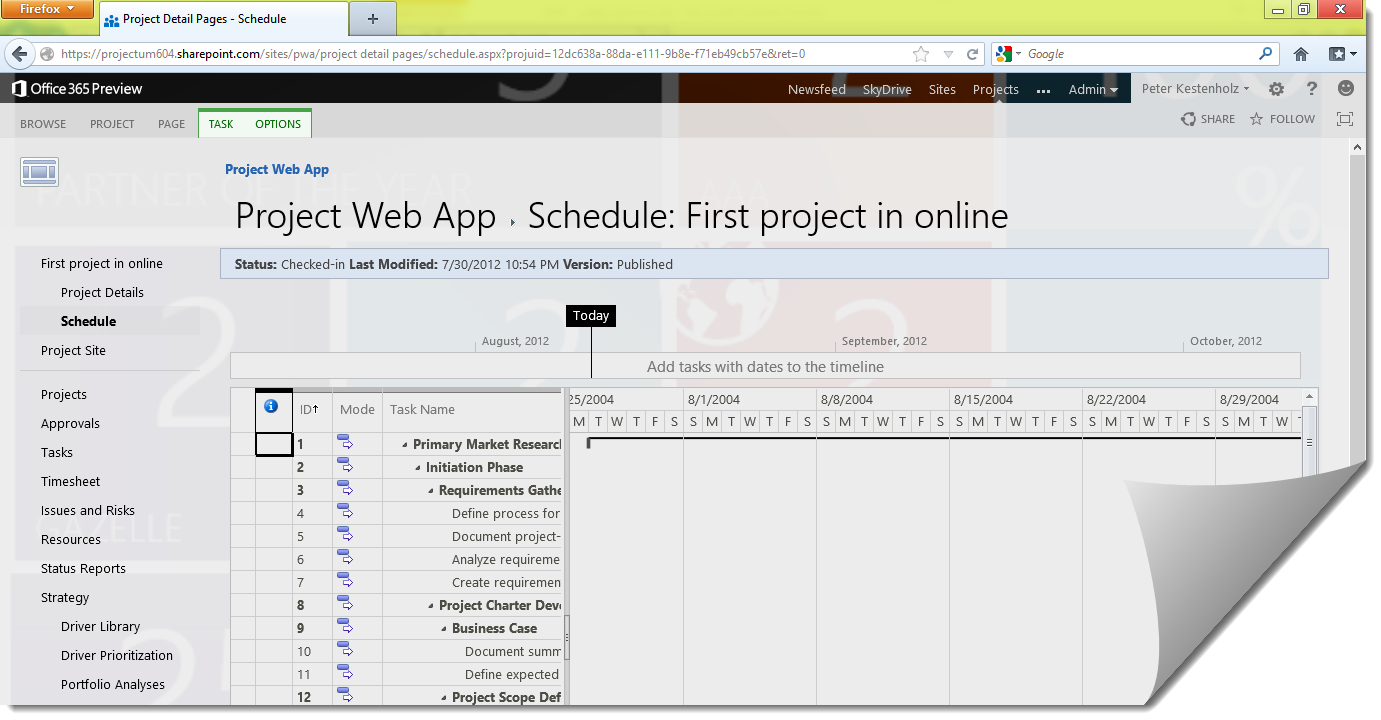1381x720 pixels.
Task: Collapse the Project Scope Definition group
Action: point(444,698)
